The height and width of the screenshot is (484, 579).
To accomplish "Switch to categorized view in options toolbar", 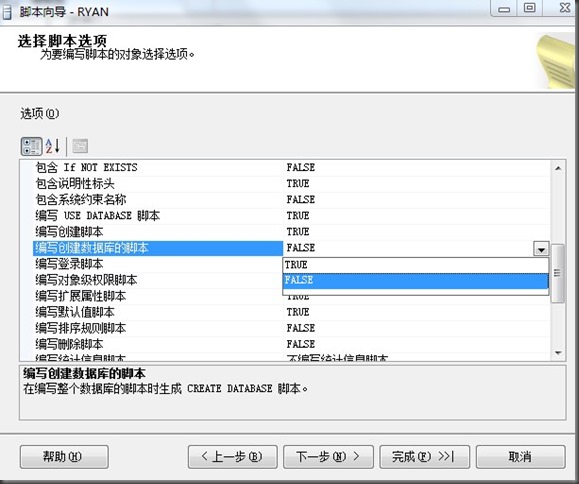I will (31, 146).
